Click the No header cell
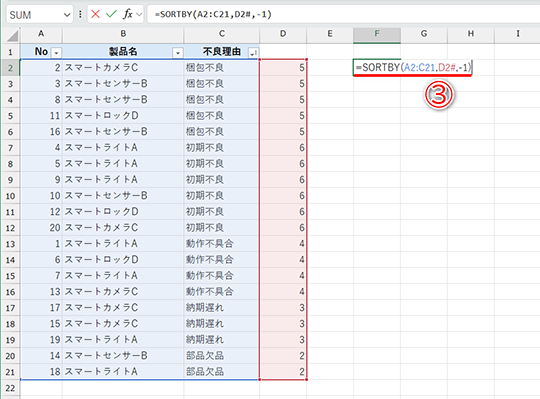This screenshot has width=540, height=399. pyautogui.click(x=41, y=52)
